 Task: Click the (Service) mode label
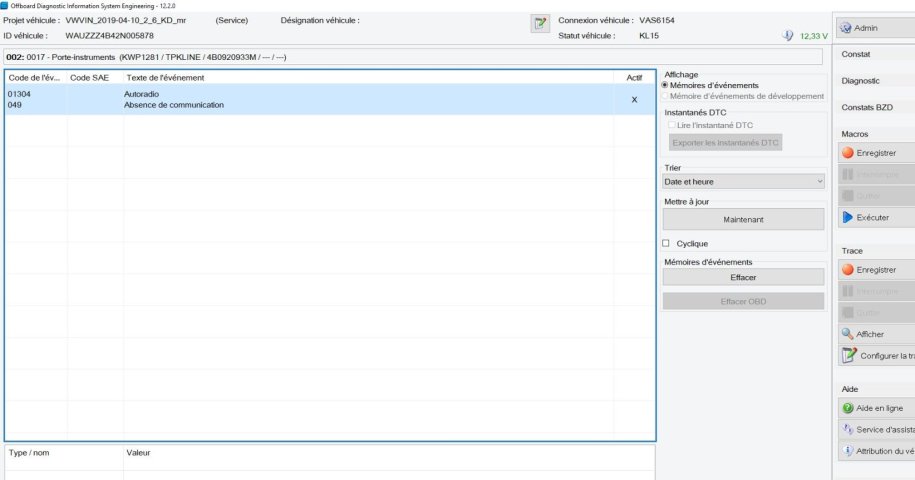[232, 20]
